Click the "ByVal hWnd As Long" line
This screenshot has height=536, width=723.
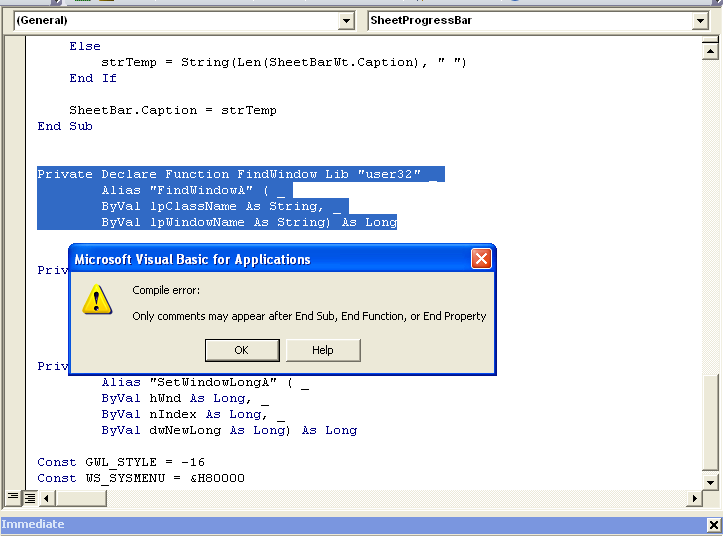coord(185,399)
